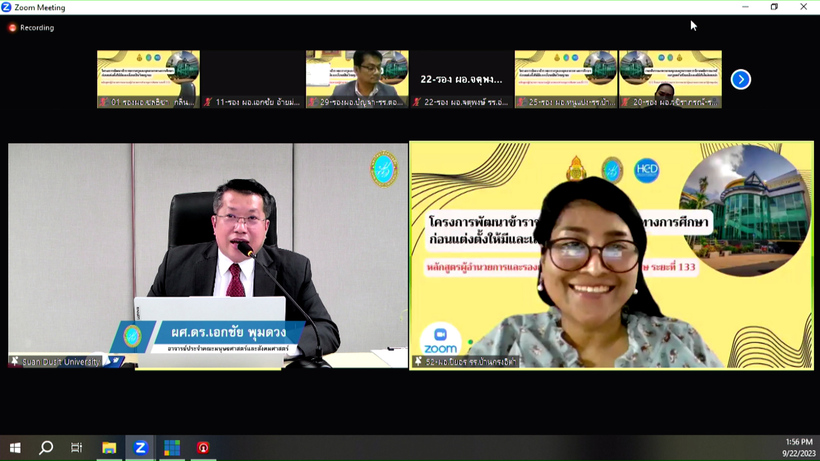Open File Explorer from the taskbar
The image size is (820, 461).
pyautogui.click(x=109, y=448)
